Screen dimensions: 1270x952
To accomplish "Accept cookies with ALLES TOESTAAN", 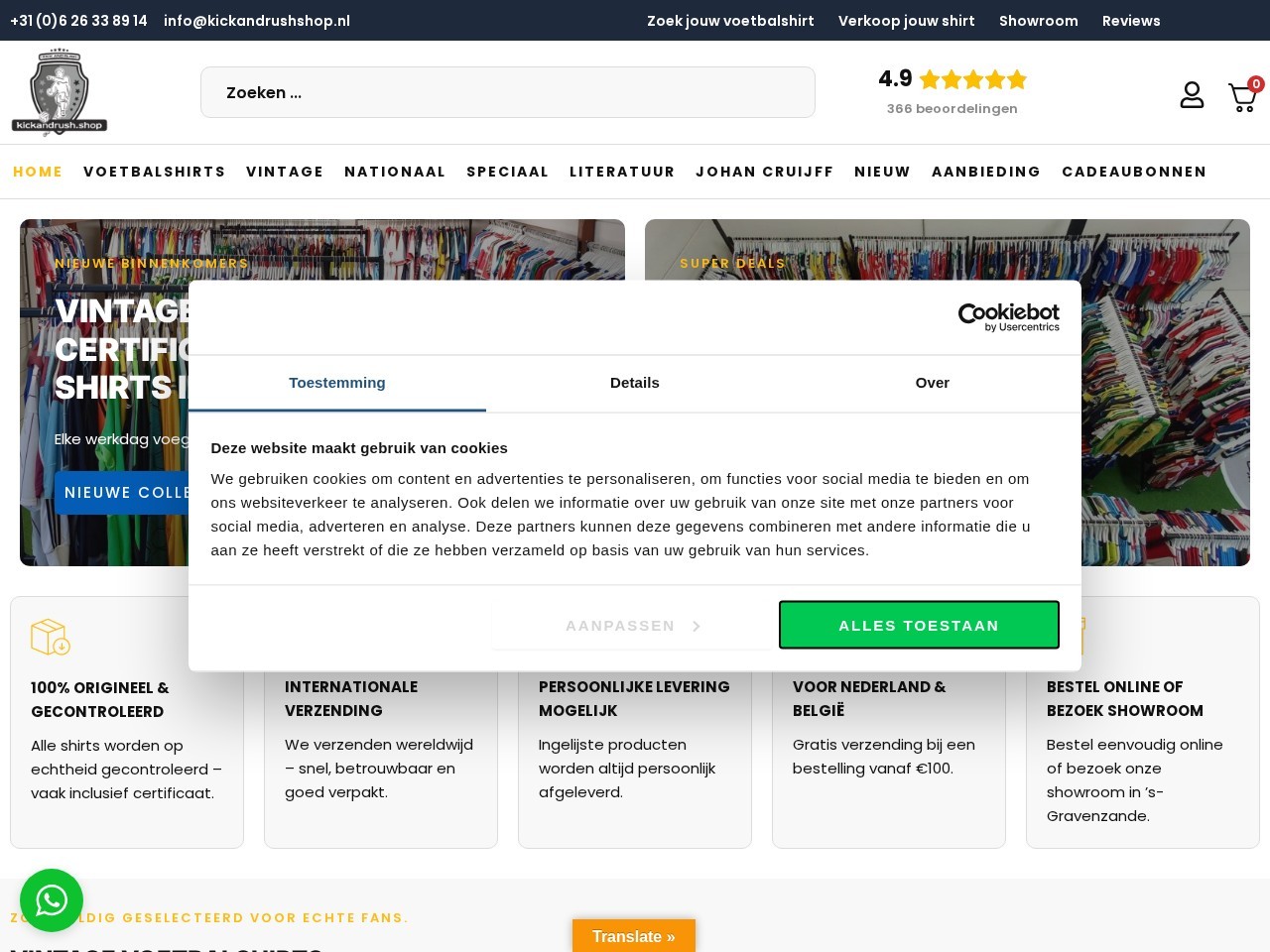I will [919, 625].
